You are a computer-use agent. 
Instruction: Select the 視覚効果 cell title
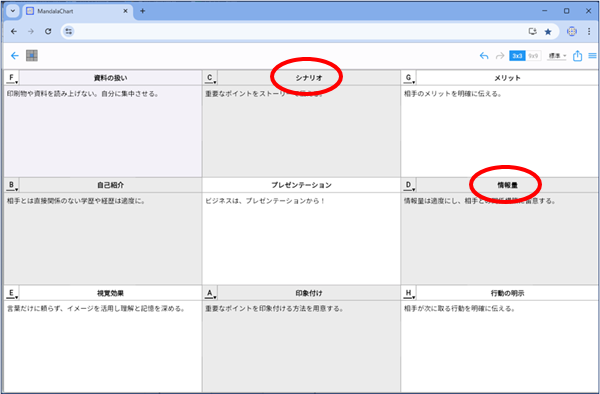[110, 293]
